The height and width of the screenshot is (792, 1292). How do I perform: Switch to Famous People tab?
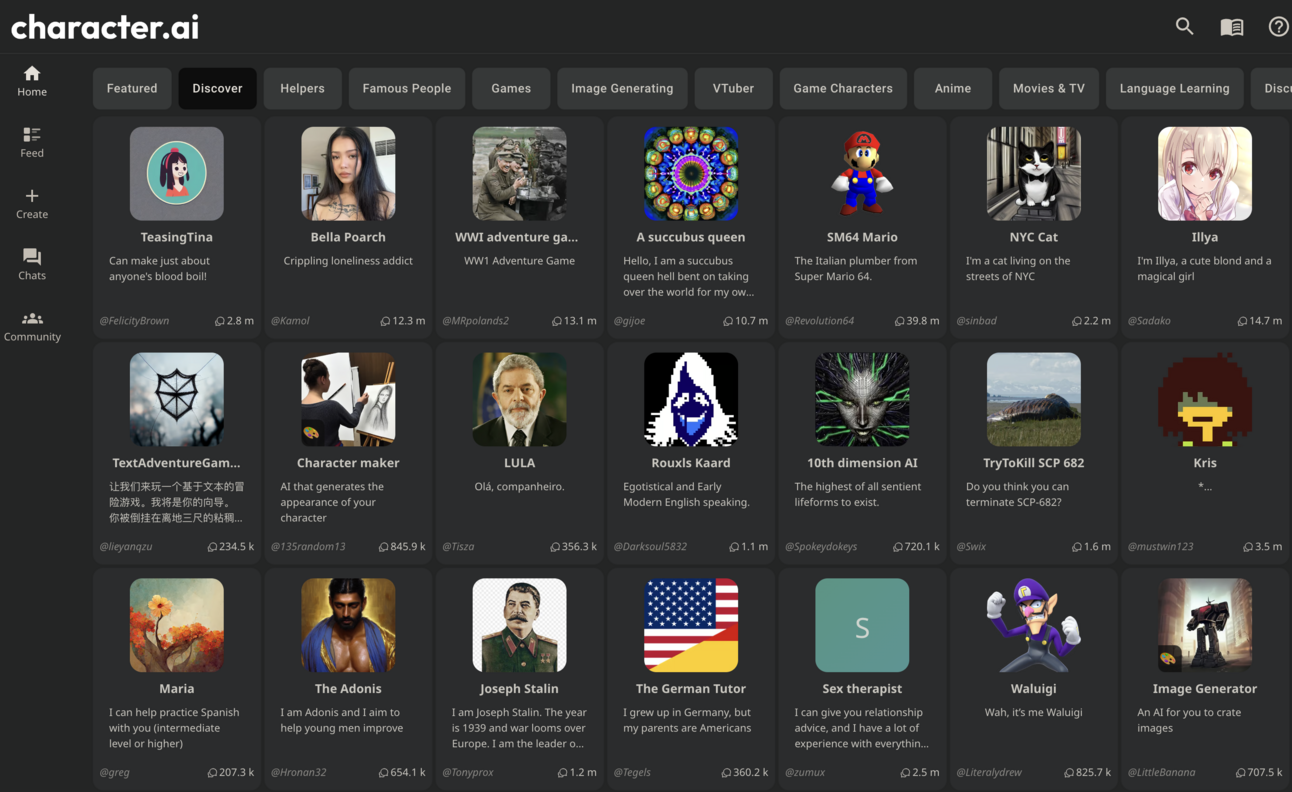tap(406, 88)
